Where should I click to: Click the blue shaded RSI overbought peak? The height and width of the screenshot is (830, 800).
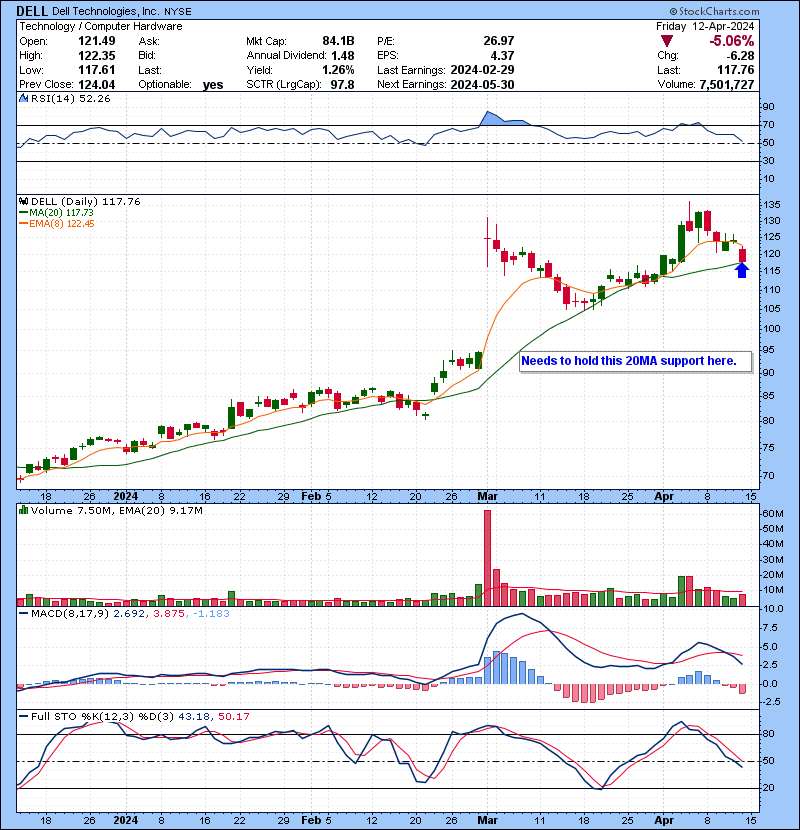pos(500,119)
